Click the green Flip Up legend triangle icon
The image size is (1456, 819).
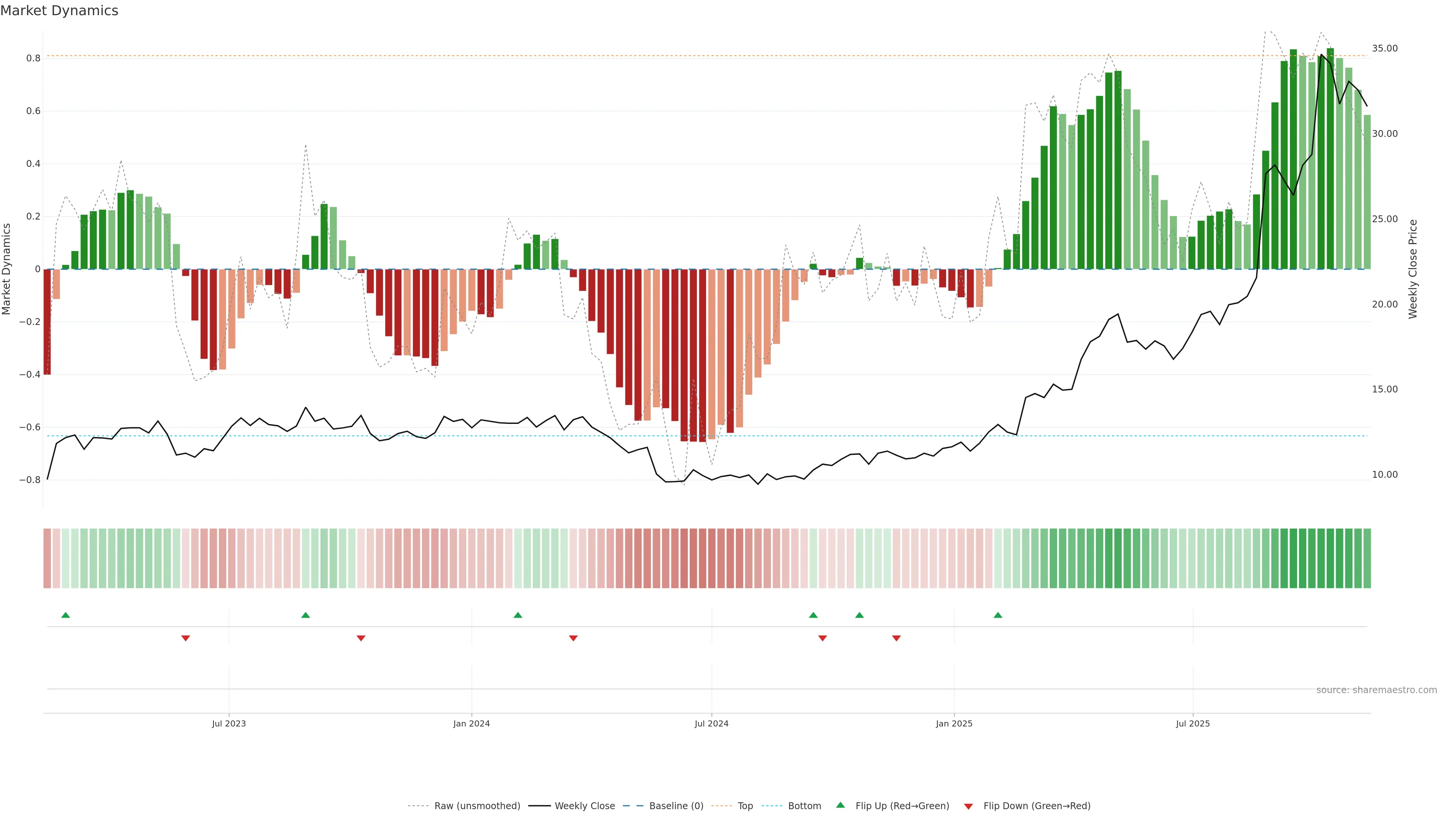click(841, 805)
